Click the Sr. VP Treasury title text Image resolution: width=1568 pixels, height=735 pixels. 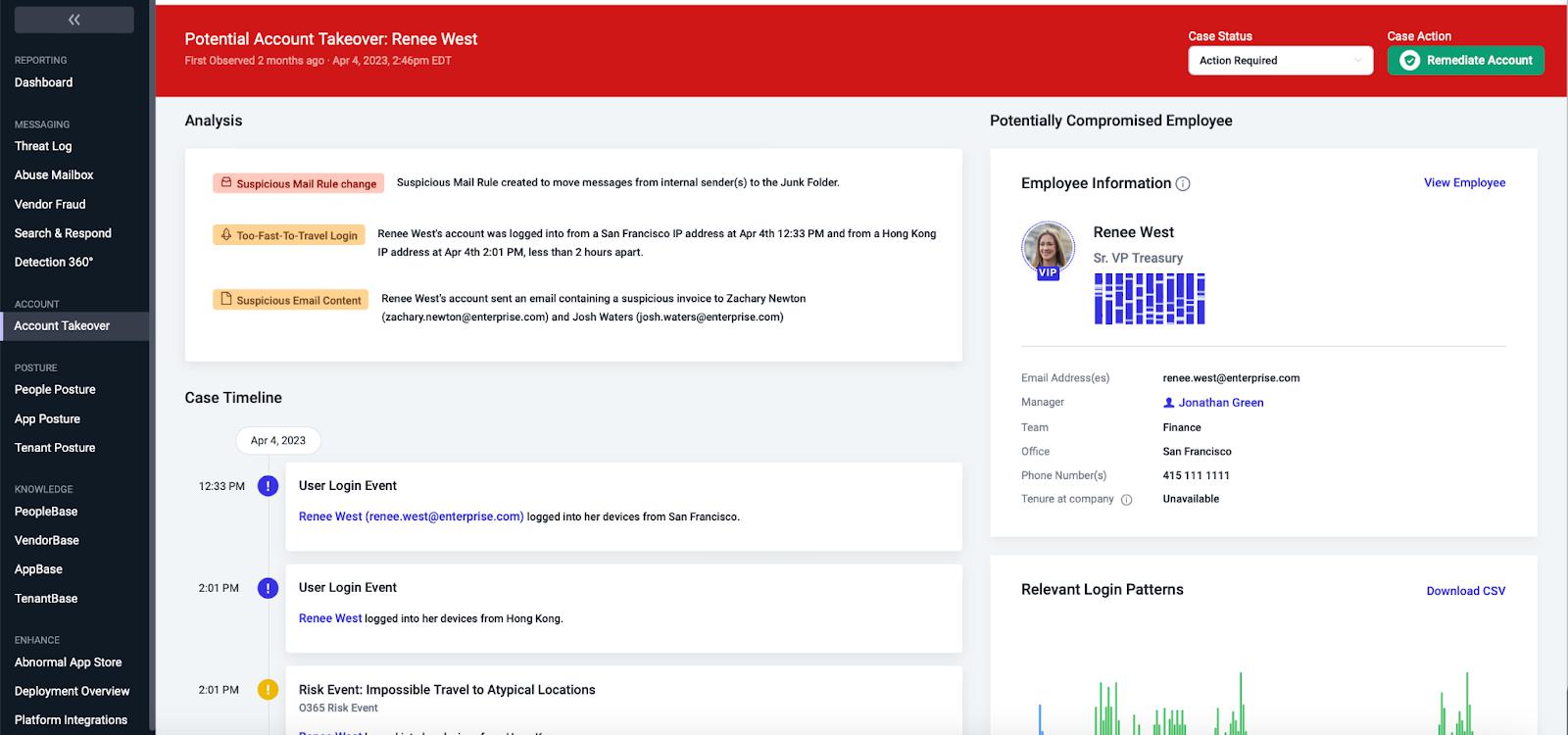pyautogui.click(x=1138, y=258)
